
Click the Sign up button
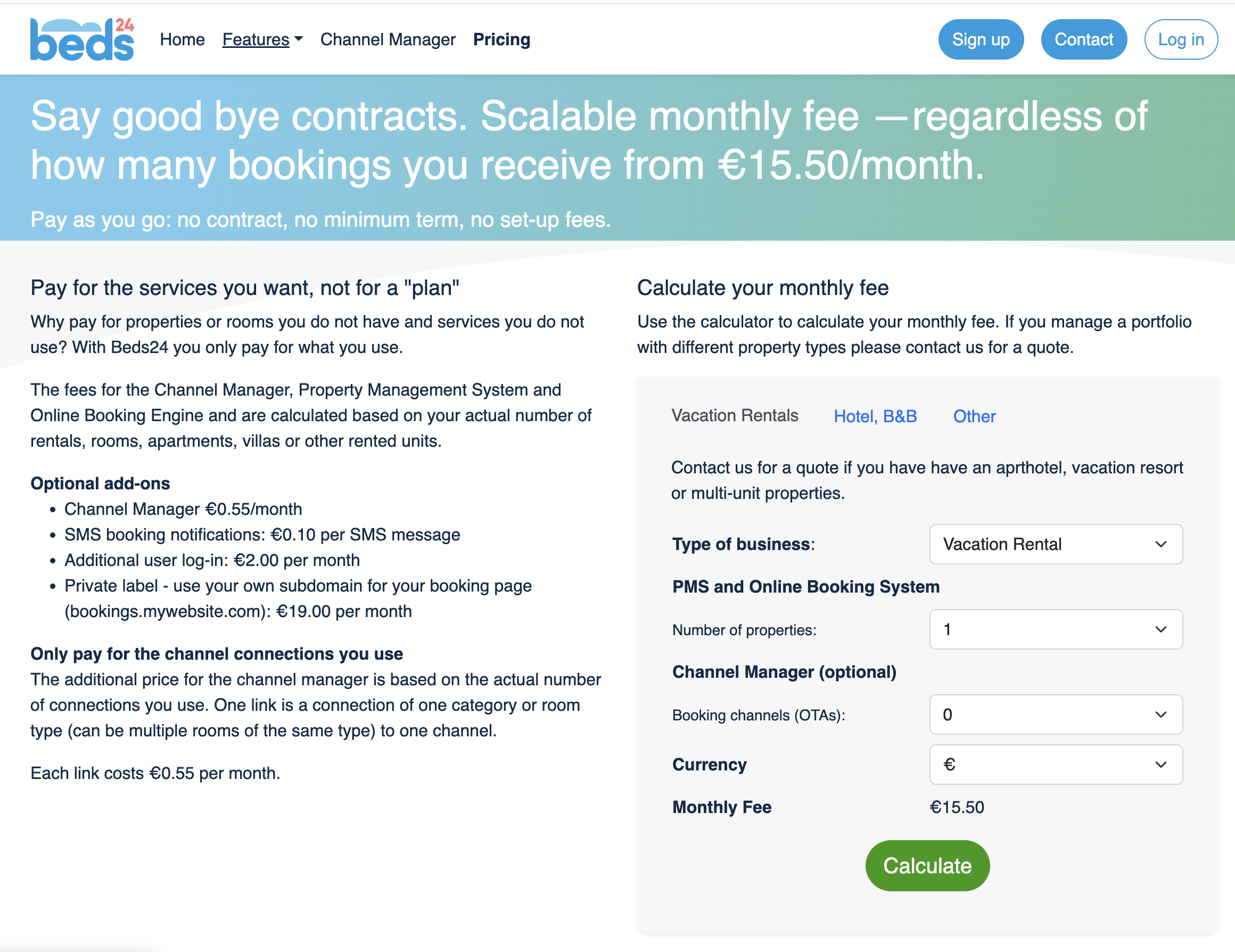980,39
